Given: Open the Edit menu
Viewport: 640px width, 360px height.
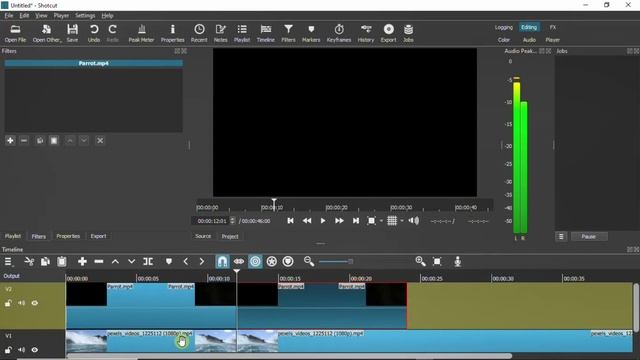Looking at the screenshot, I should [24, 16].
